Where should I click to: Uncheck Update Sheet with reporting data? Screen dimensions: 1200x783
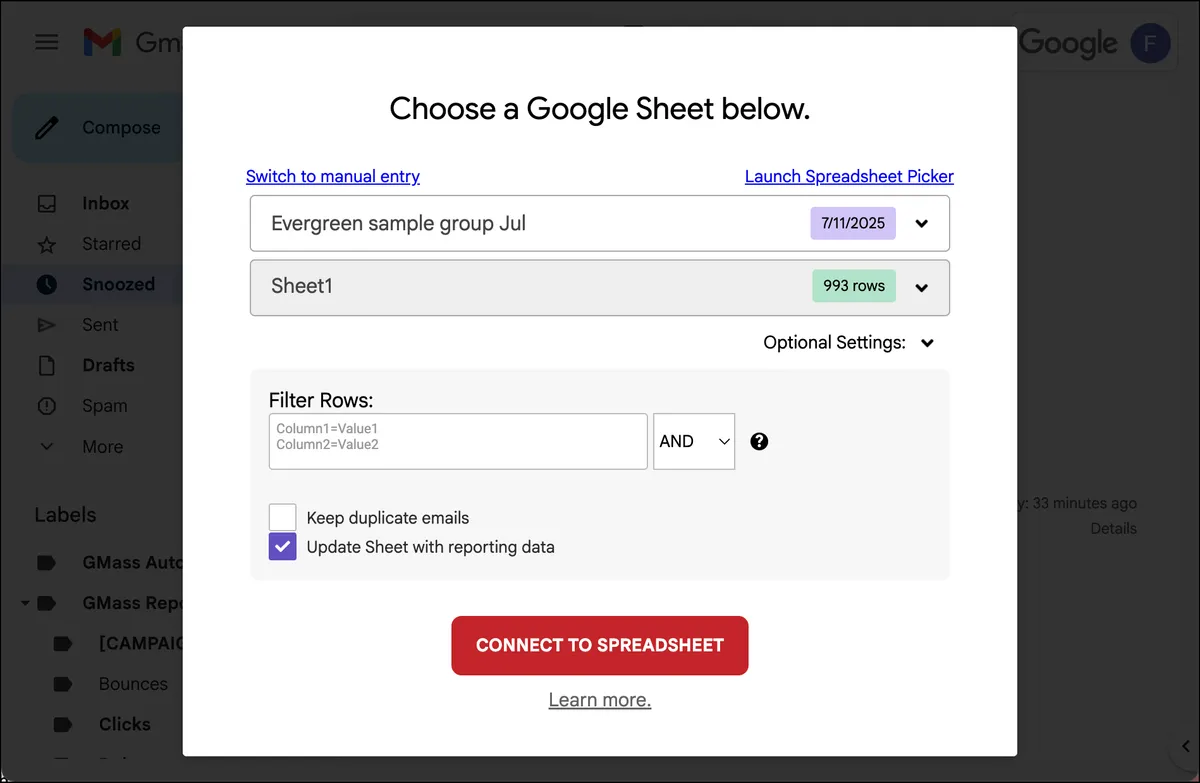(x=283, y=546)
